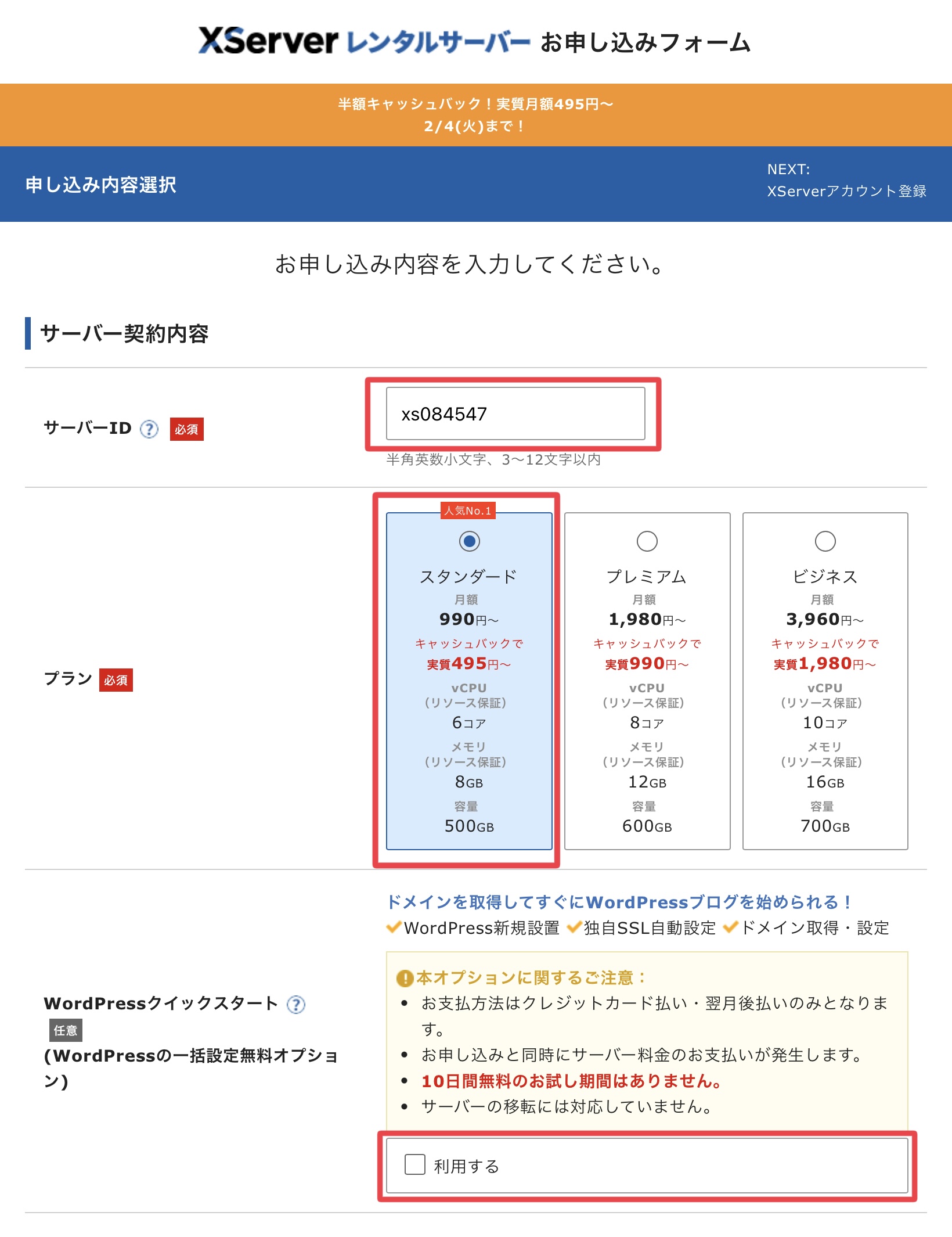Click the ドメインを取得してすぐに WordPress blog headline
Screen dimensions: 952x1237
click(619, 902)
